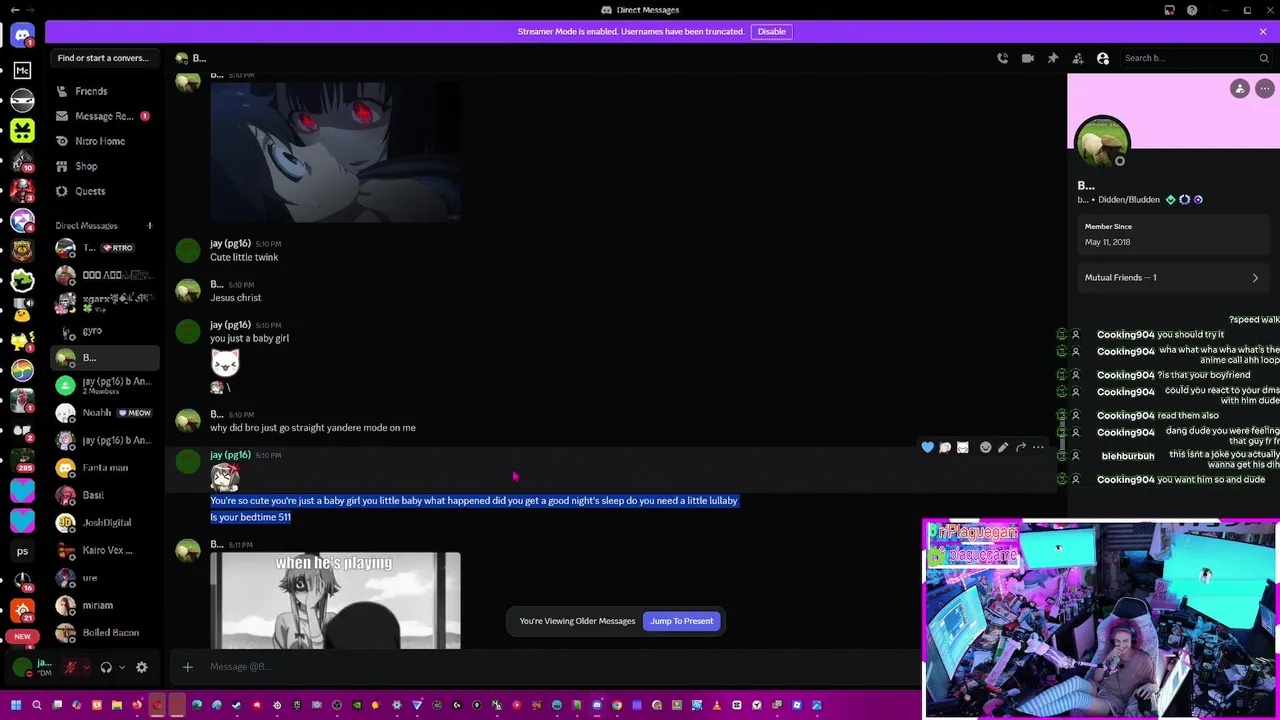The image size is (1280, 720).
Task: Open Message Requests in sidebar
Action: pyautogui.click(x=104, y=116)
